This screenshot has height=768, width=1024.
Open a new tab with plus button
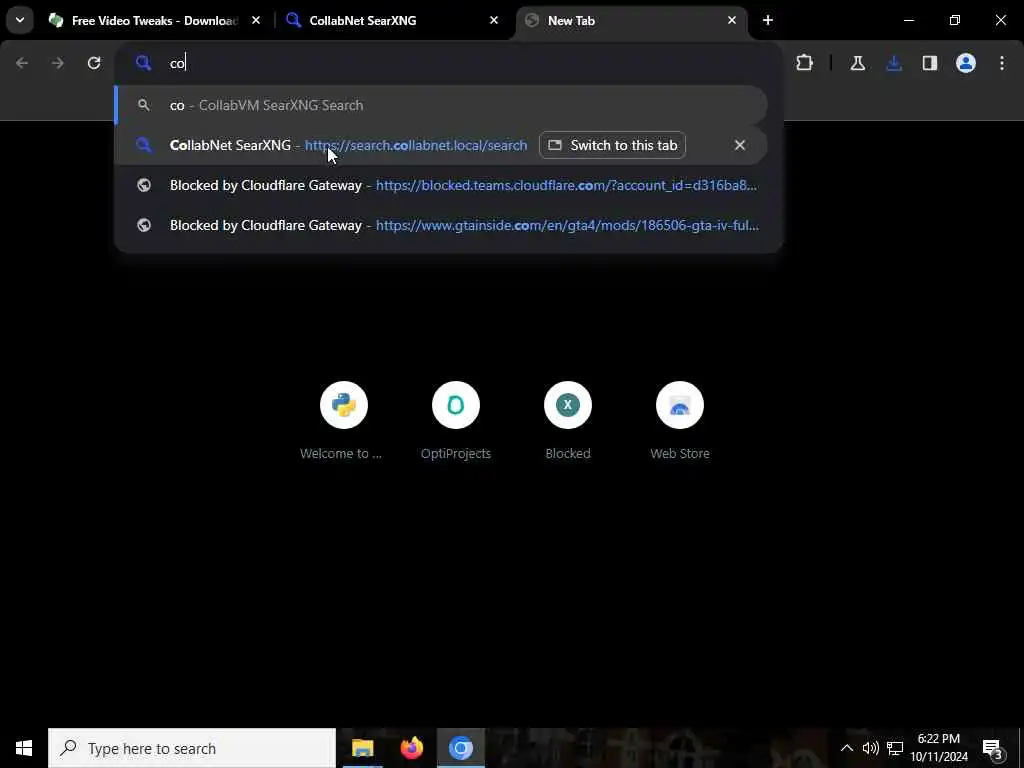[768, 21]
